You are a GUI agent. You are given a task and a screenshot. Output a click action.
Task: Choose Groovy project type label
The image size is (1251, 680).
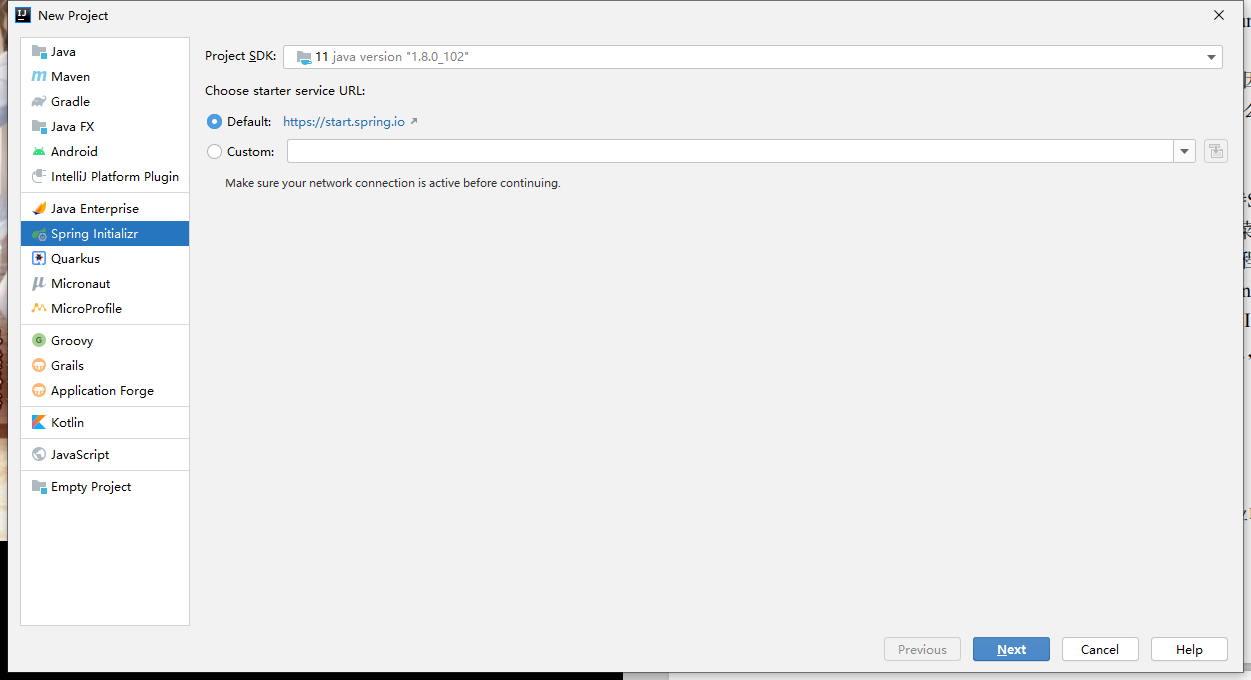(x=72, y=341)
